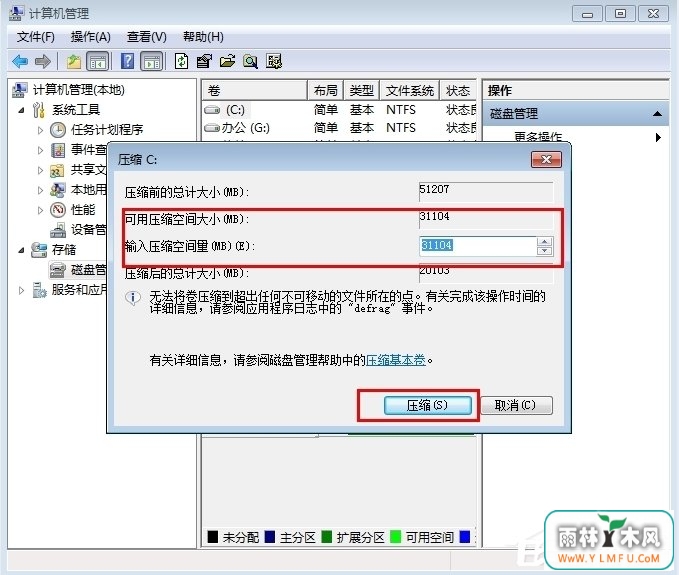Click the Device Manager tree icon
This screenshot has height=575, width=679.
point(58,230)
